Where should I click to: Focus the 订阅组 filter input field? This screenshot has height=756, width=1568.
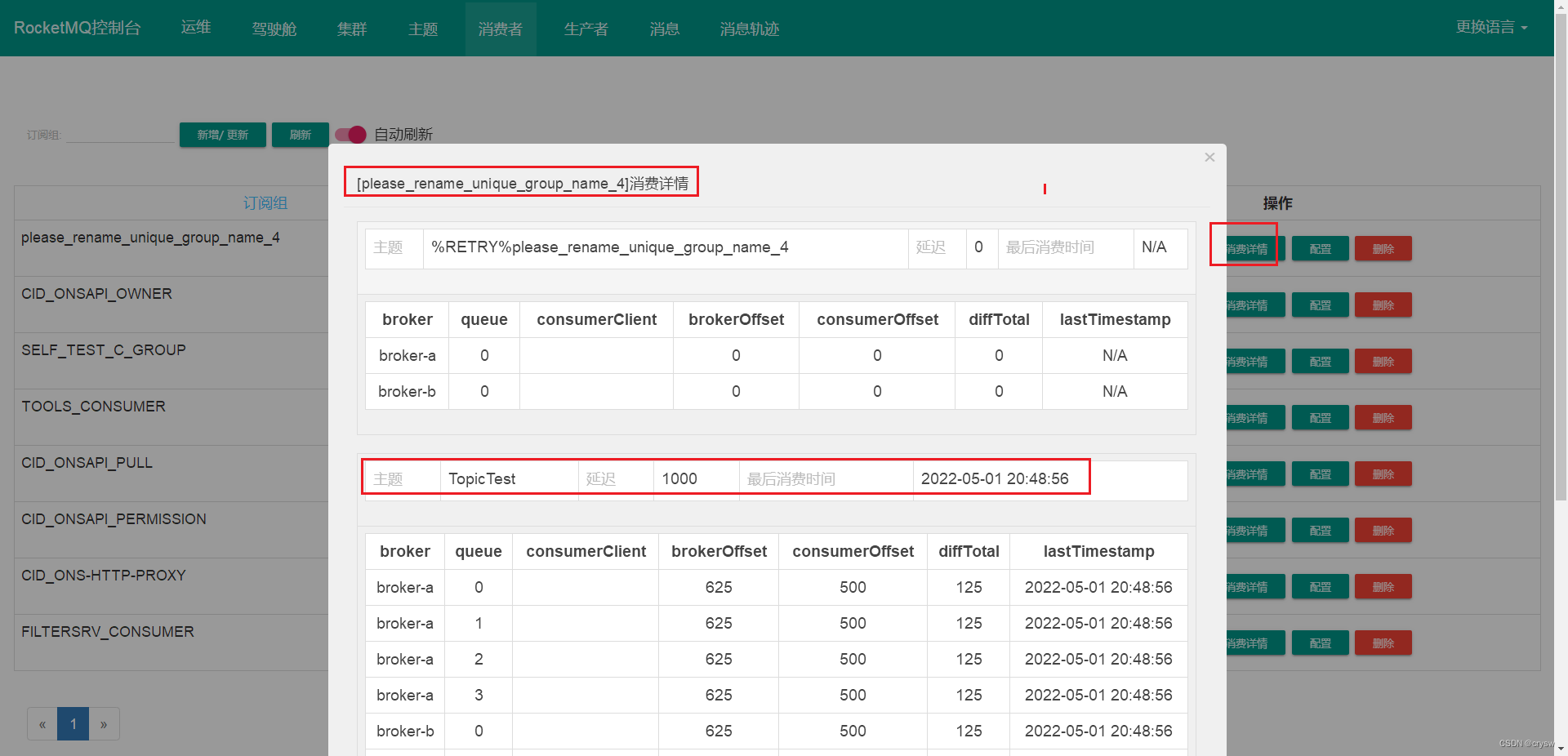pos(120,135)
